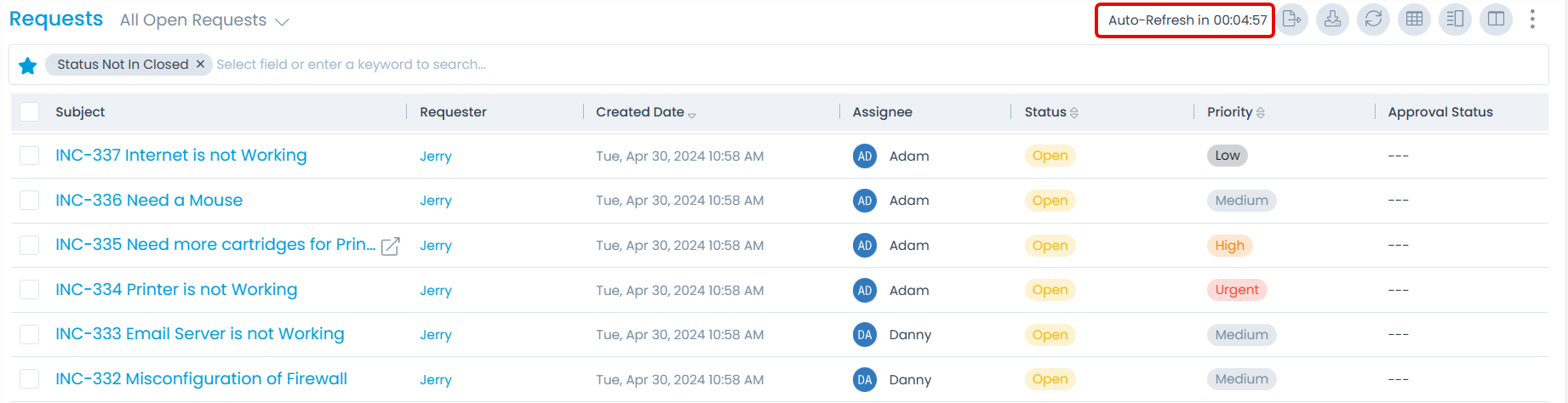The width and height of the screenshot is (1568, 403).
Task: Open the three-dot more options menu
Action: (x=1532, y=19)
